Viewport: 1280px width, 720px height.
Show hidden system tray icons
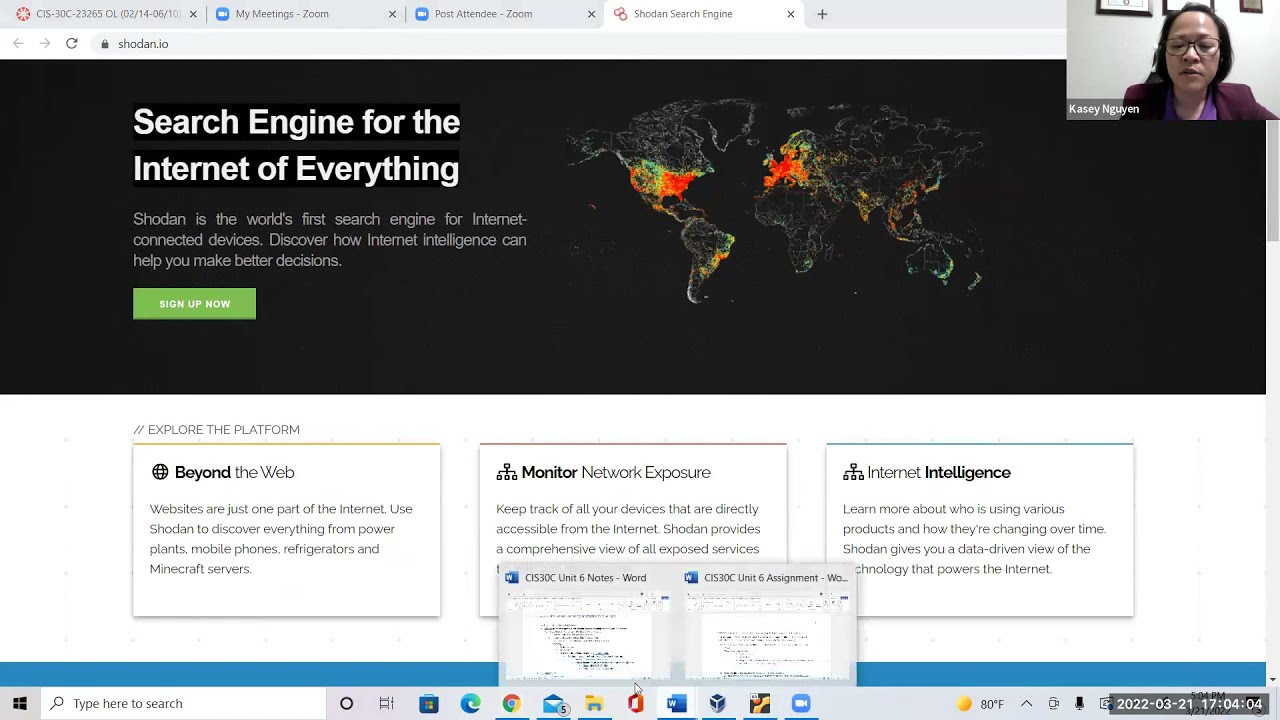(x=1026, y=704)
